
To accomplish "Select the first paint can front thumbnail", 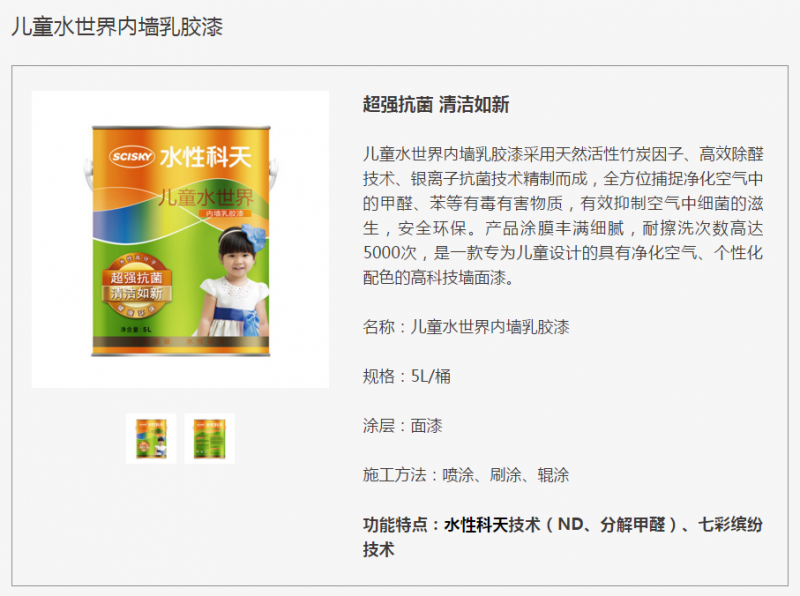I will pos(151,438).
